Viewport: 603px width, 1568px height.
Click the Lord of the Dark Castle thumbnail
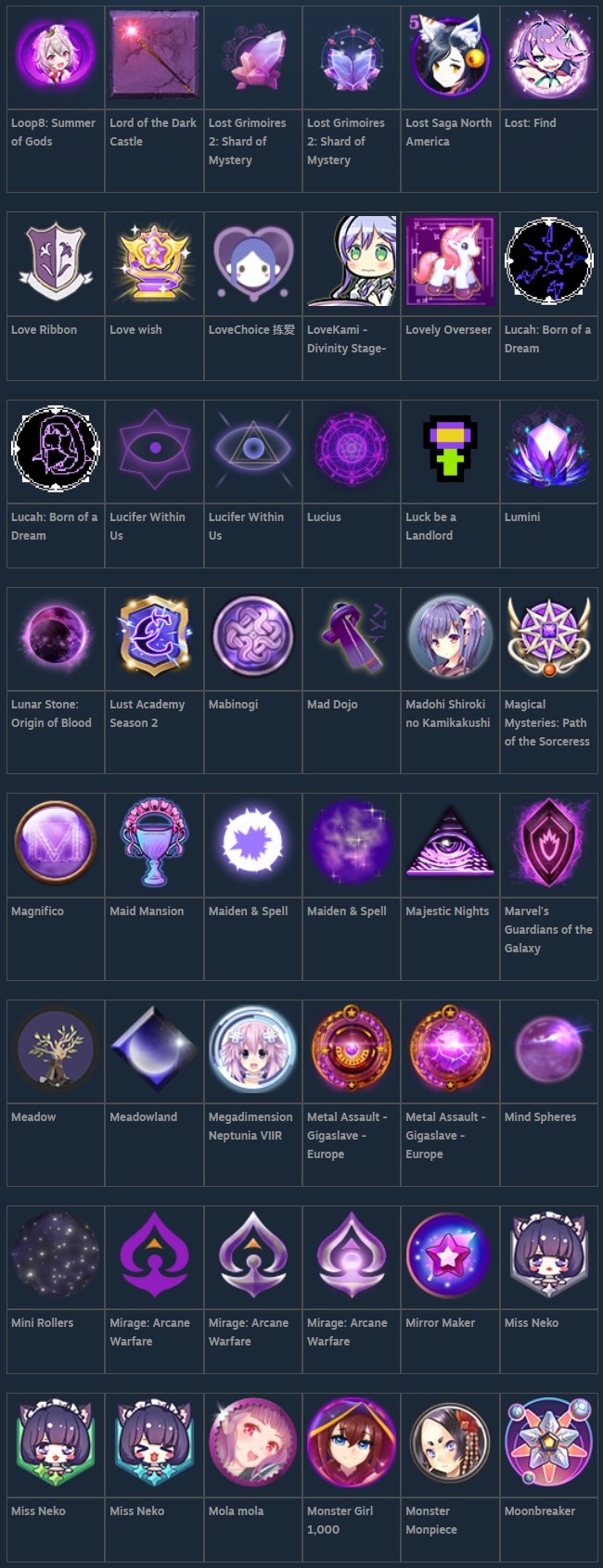pyautogui.click(x=154, y=54)
